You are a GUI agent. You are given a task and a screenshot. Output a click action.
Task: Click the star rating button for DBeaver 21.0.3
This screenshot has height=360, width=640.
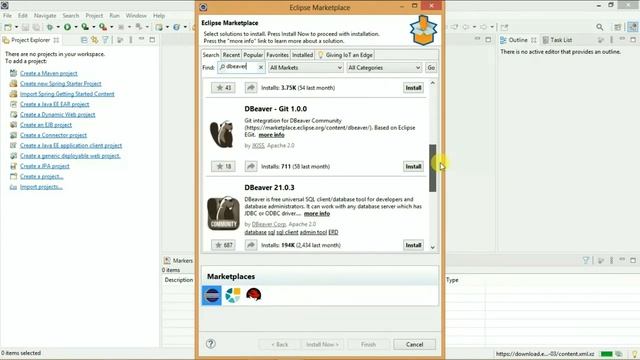pyautogui.click(x=223, y=245)
